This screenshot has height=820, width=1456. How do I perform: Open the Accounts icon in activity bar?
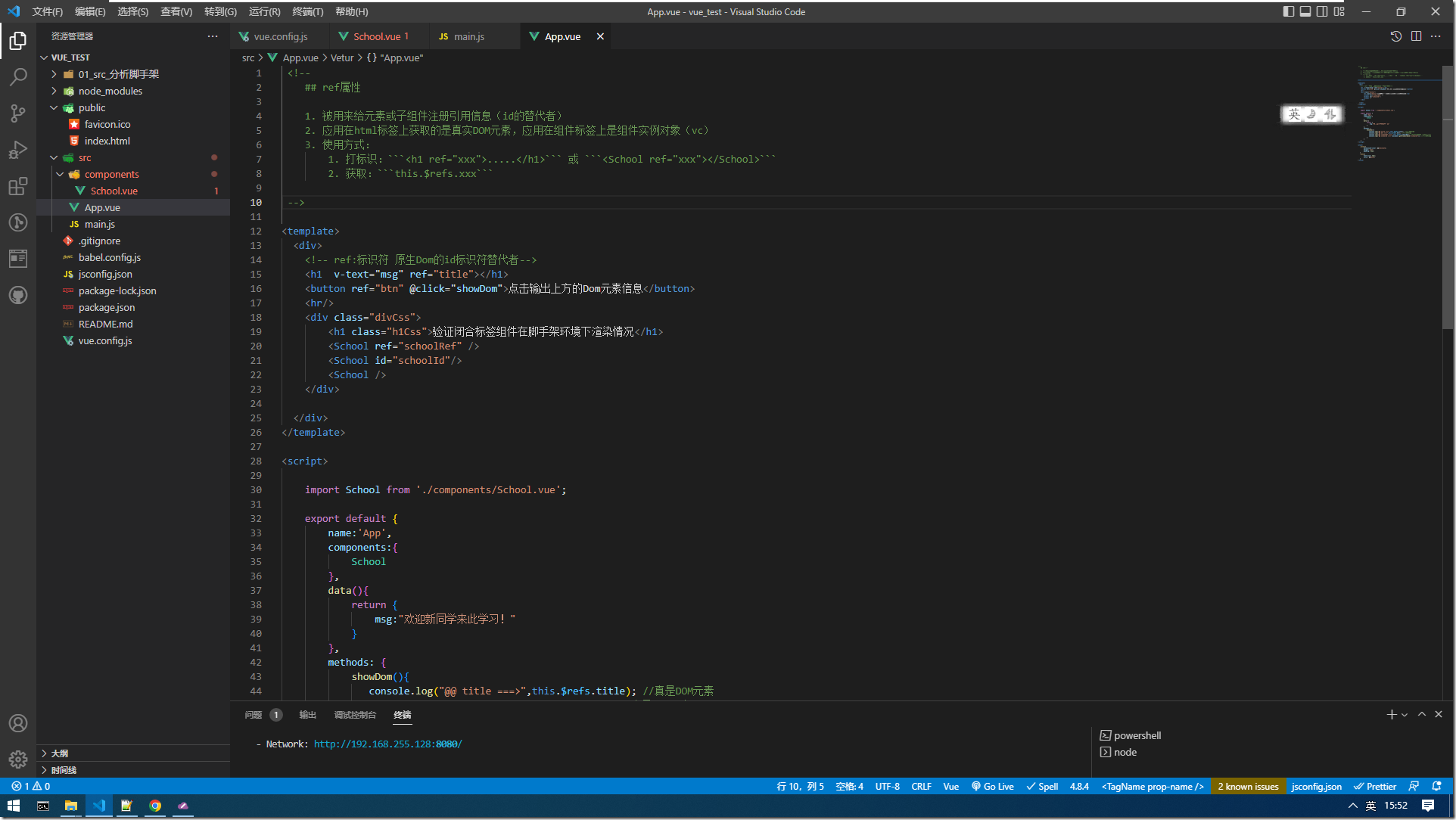tap(18, 723)
